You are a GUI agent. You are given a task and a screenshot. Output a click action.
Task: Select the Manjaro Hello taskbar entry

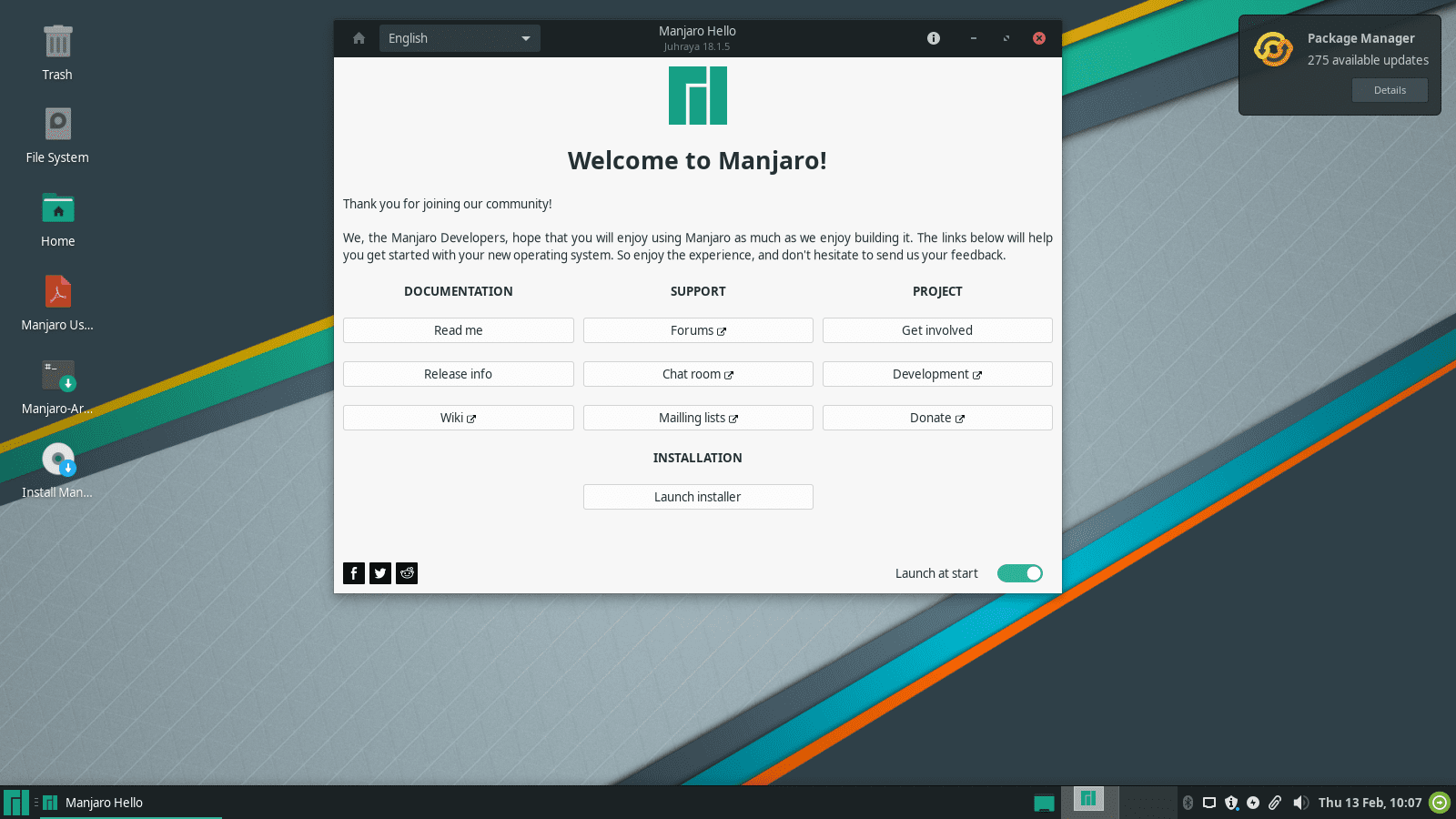pos(103,803)
